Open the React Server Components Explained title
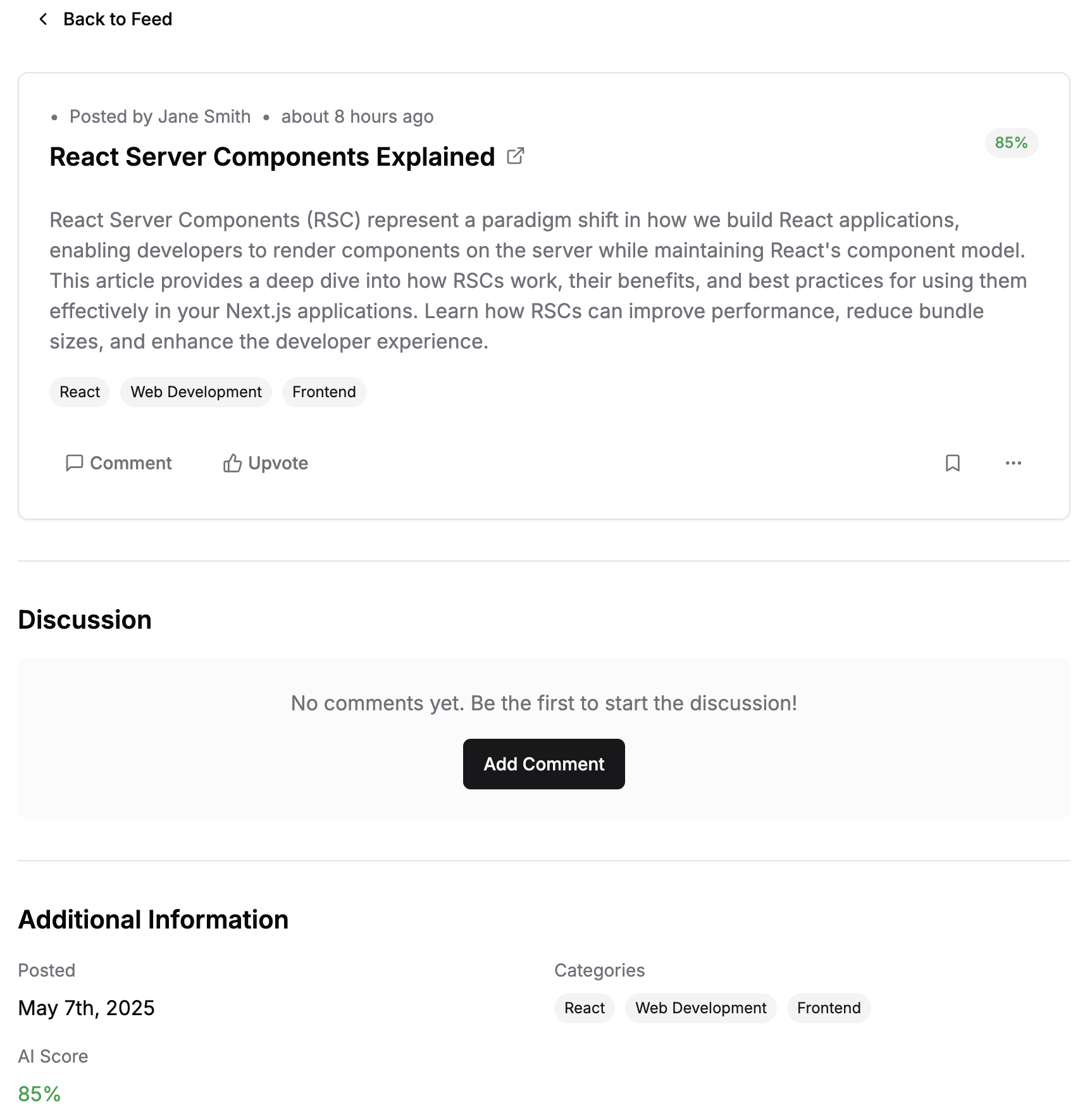This screenshot has width=1092, height=1117. pos(272,157)
